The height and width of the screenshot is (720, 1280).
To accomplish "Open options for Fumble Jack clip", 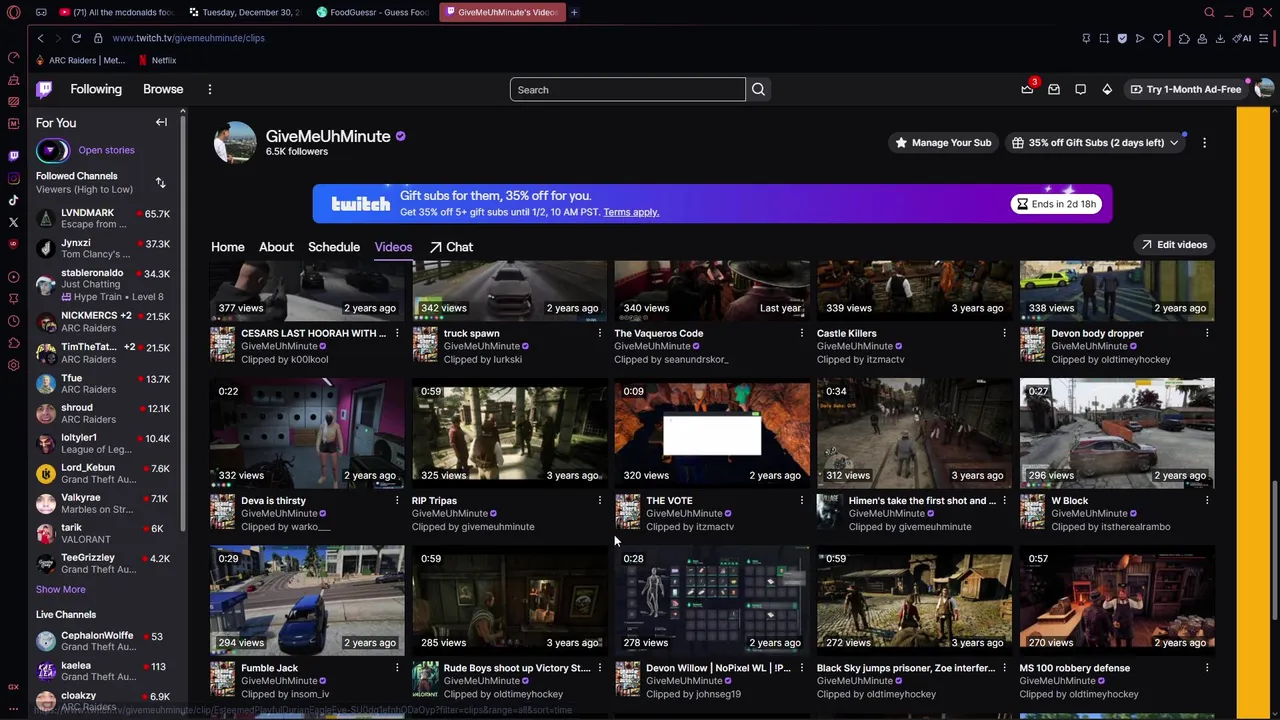I will point(397,667).
